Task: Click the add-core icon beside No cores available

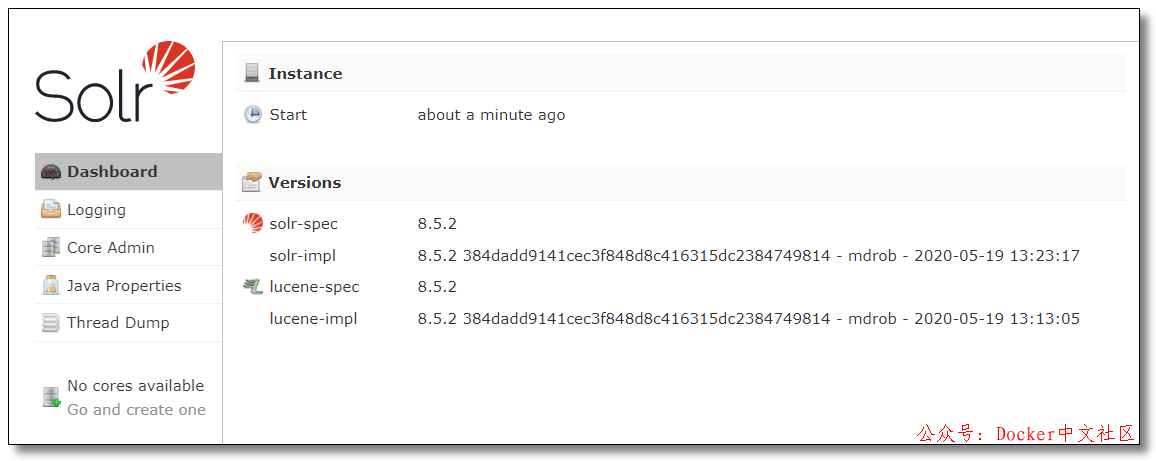Action: point(51,398)
